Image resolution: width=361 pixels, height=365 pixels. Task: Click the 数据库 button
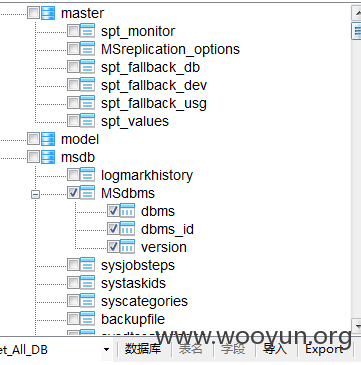pyautogui.click(x=143, y=349)
